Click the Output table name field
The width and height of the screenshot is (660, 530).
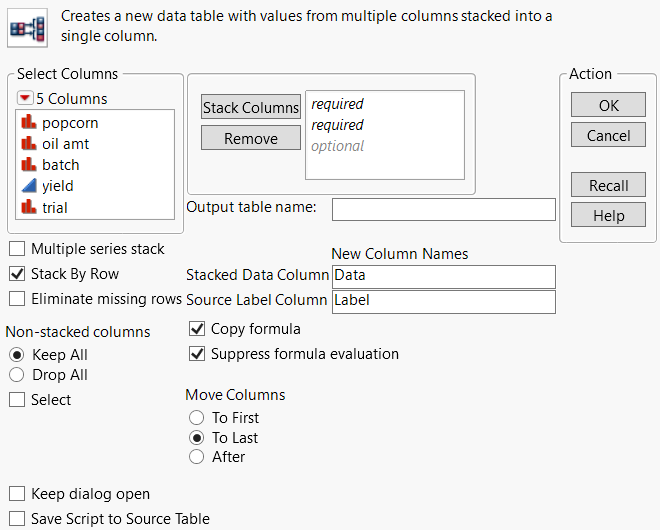pyautogui.click(x=443, y=209)
